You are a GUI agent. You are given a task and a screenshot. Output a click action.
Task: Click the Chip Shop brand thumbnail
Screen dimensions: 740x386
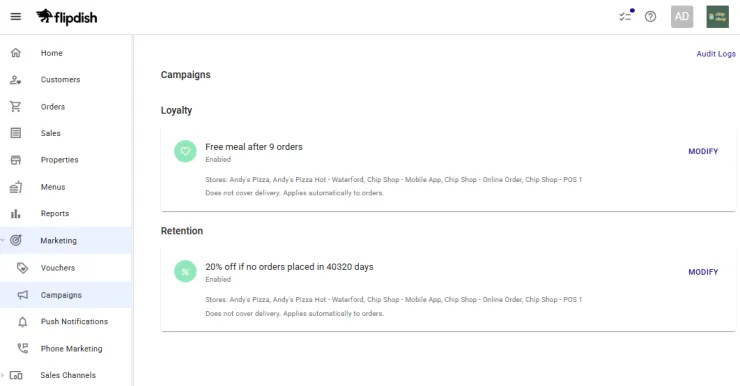(717, 17)
